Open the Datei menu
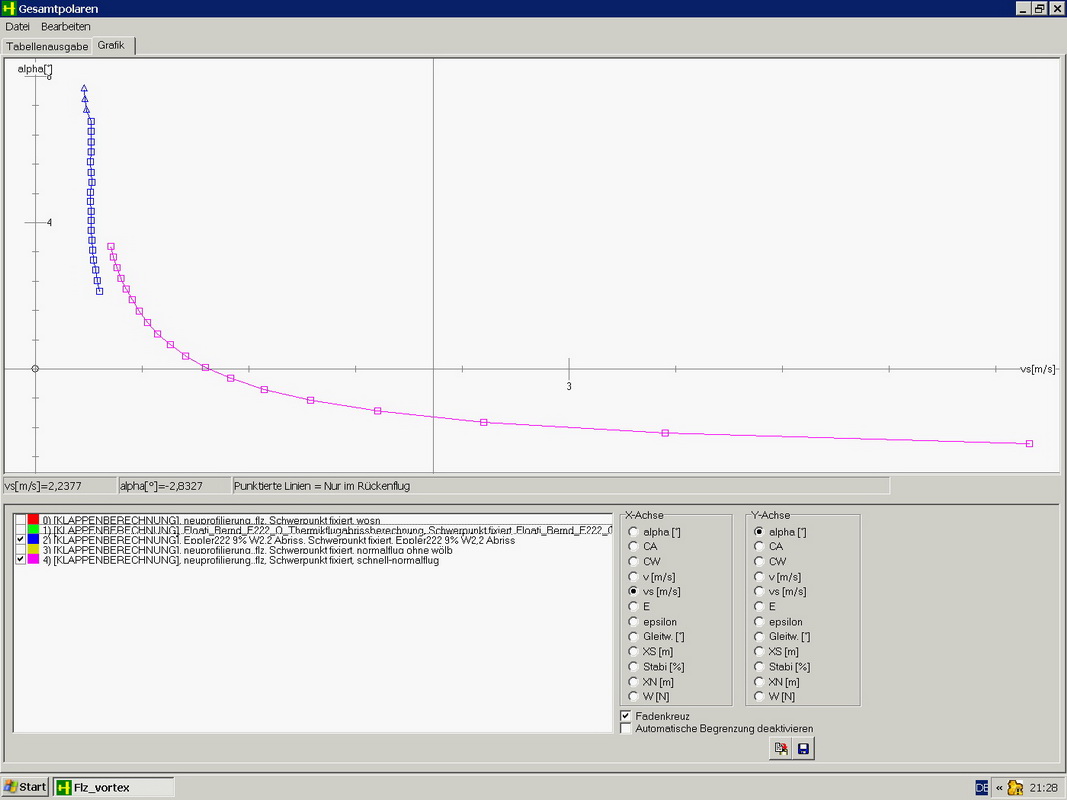The width and height of the screenshot is (1067, 800). [x=18, y=26]
